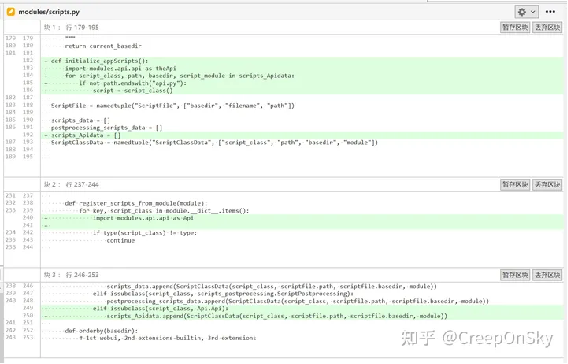Click new line number 240 in gutter
The height and width of the screenshot is (364, 568).
28,217
